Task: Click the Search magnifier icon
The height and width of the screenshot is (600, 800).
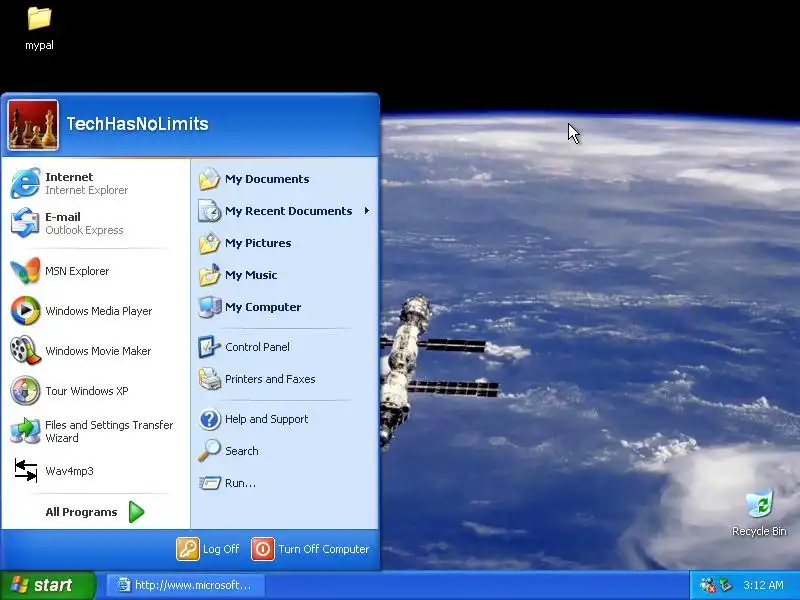Action: (209, 451)
